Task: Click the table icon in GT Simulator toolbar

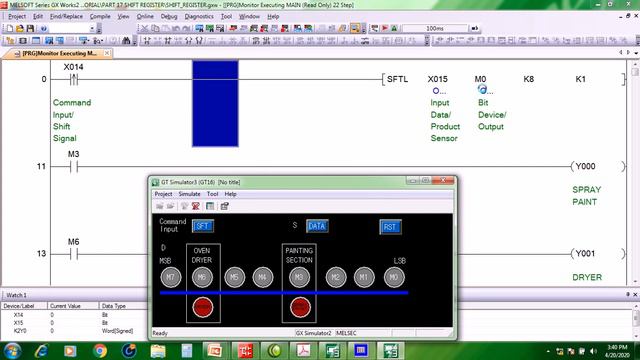Action: point(210,206)
